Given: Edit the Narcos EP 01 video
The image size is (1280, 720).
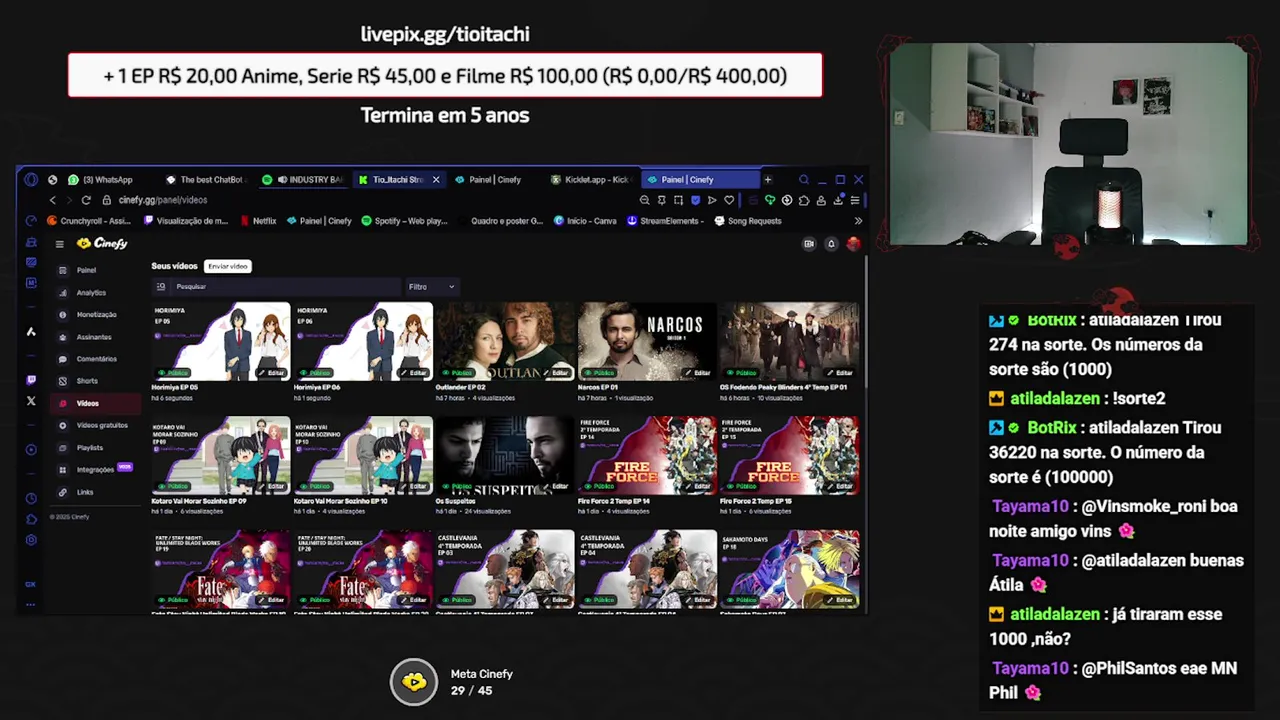Looking at the screenshot, I should 698,373.
